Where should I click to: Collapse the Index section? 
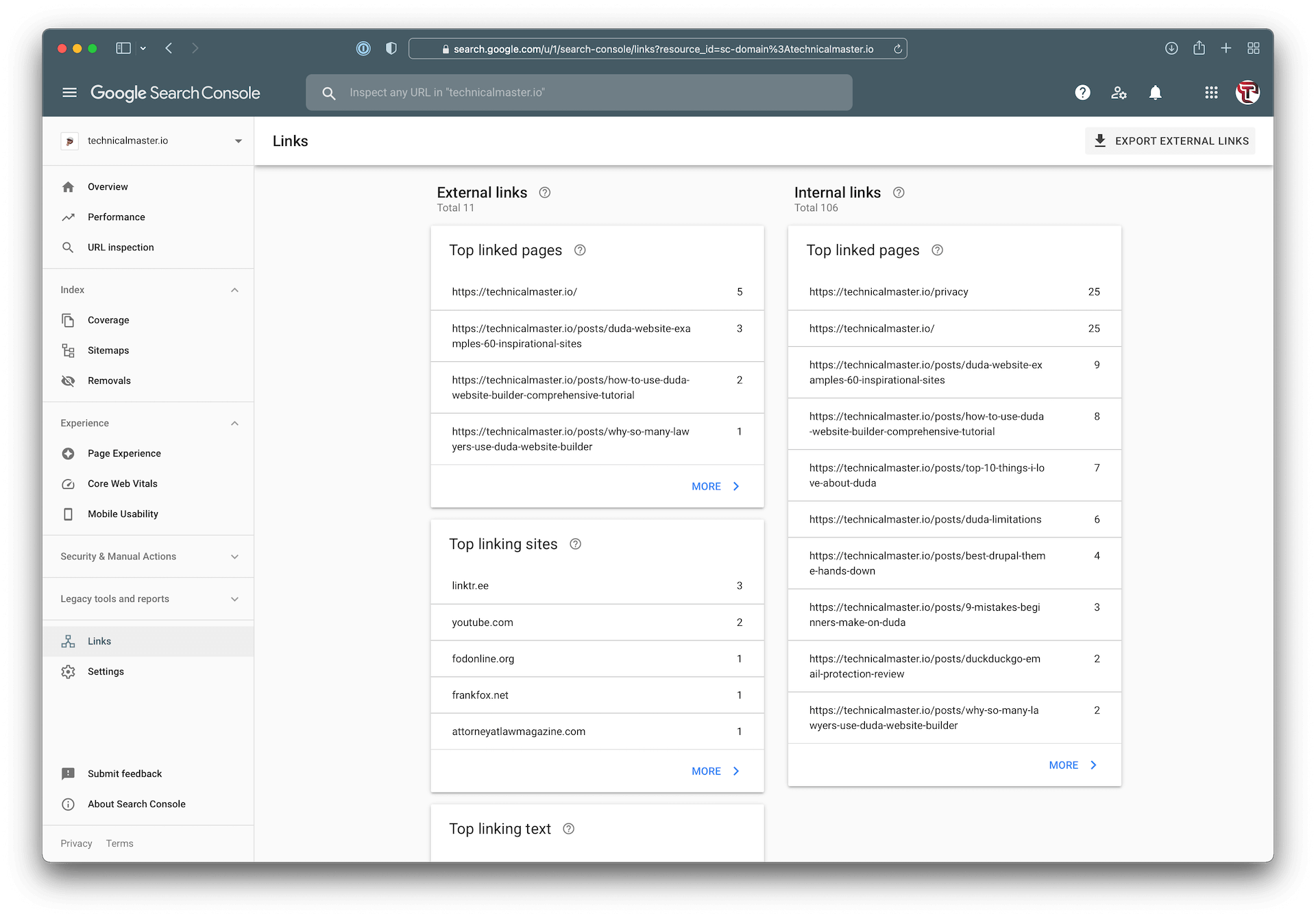point(234,290)
